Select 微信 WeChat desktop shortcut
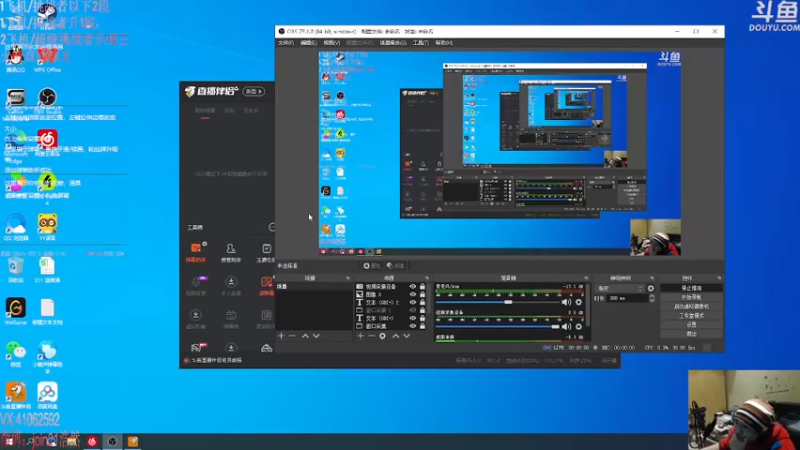 tap(16, 354)
